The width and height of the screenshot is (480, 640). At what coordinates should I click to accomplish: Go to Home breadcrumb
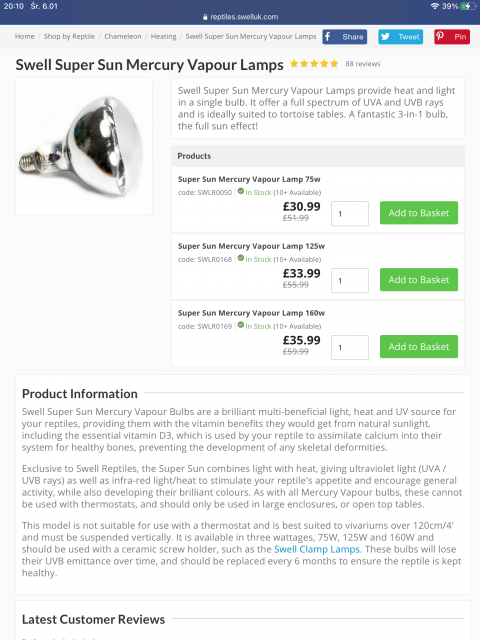tap(24, 36)
